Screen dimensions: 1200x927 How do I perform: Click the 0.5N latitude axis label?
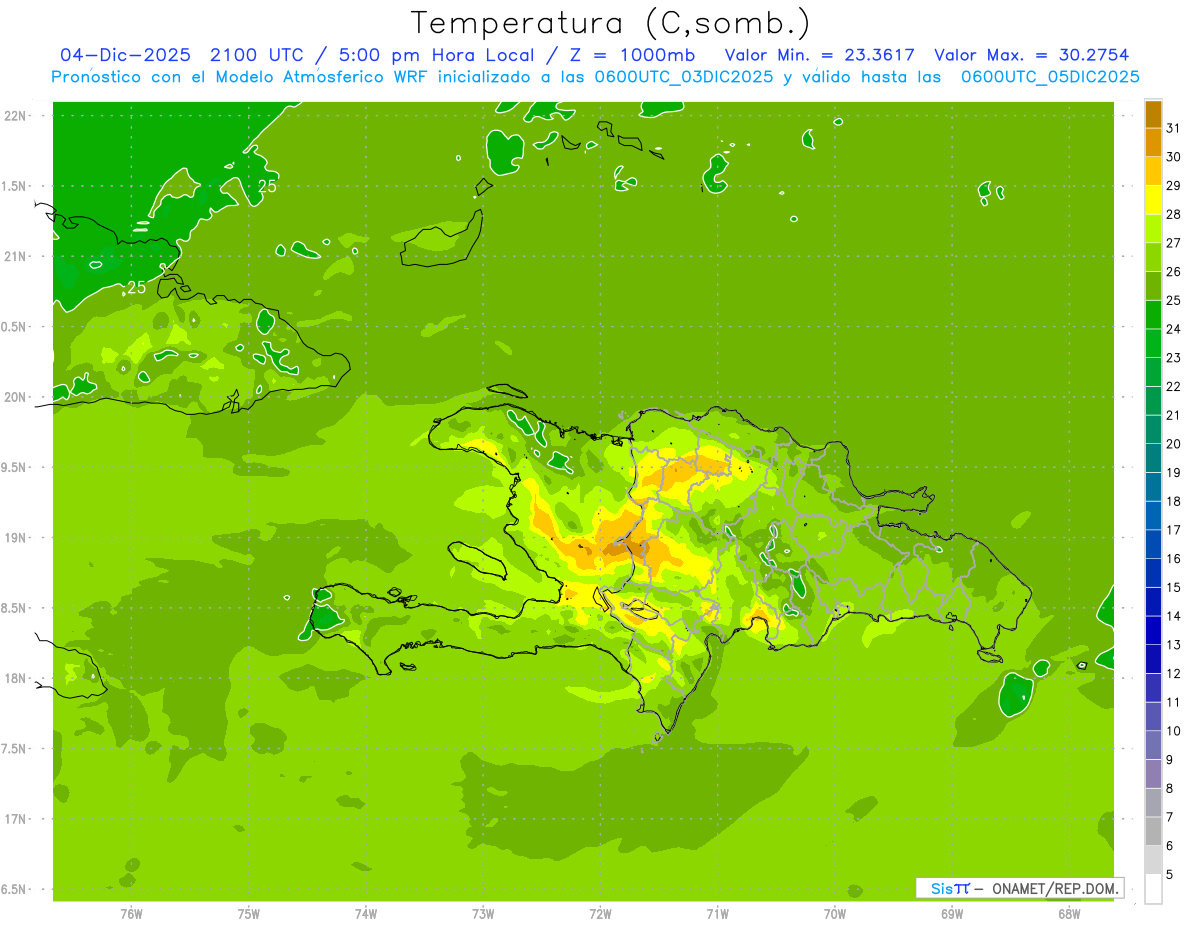[14, 326]
